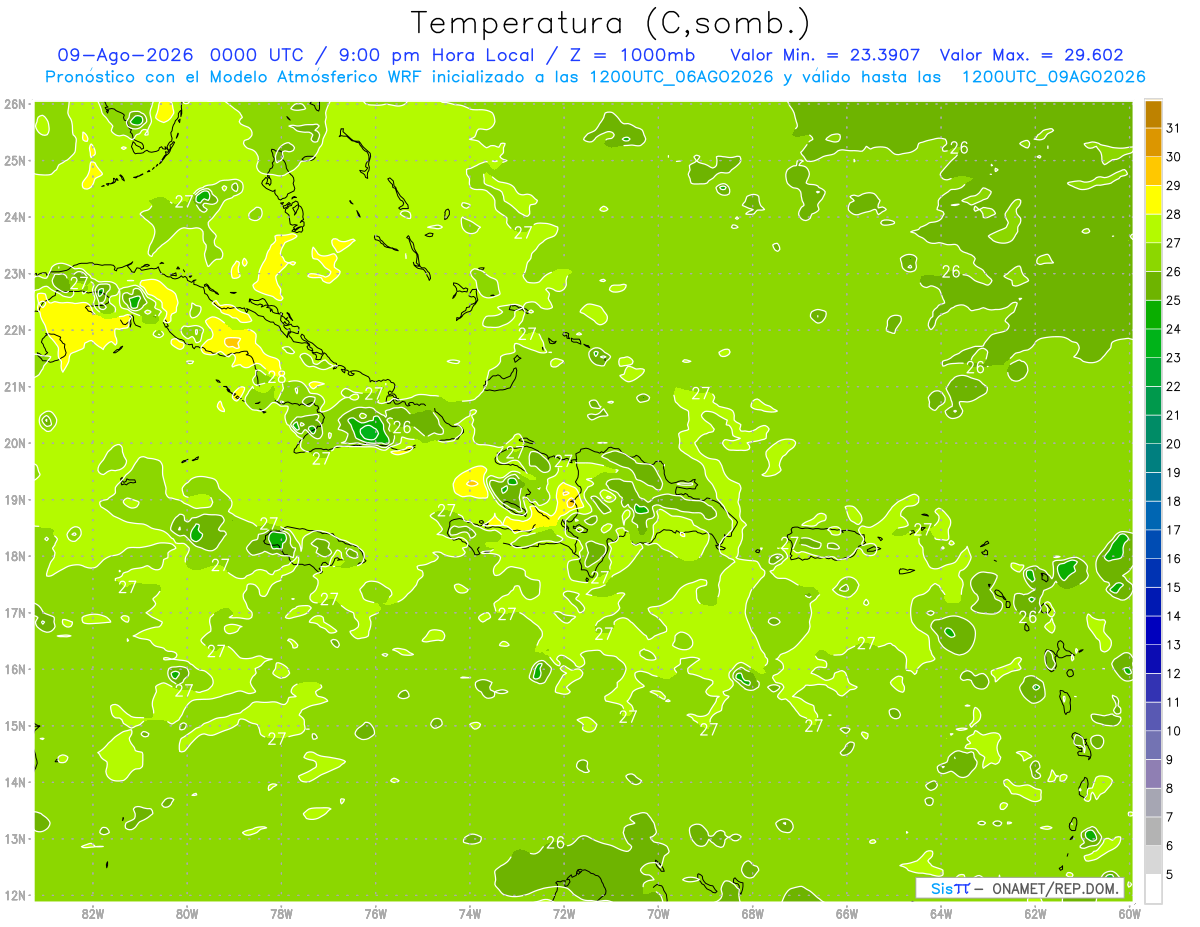Click the 20N latitude axis label

14,443
